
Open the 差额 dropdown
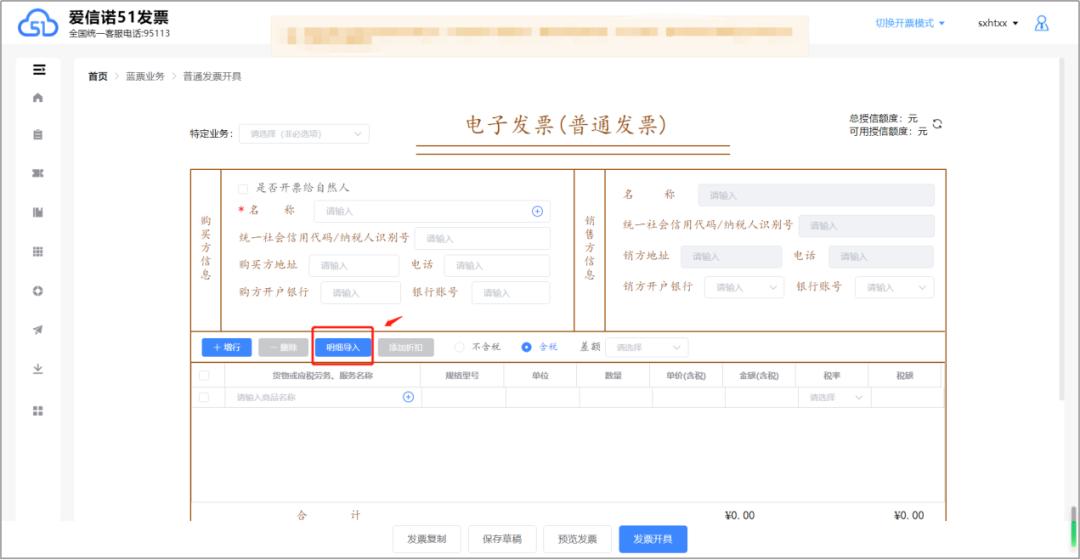647,347
